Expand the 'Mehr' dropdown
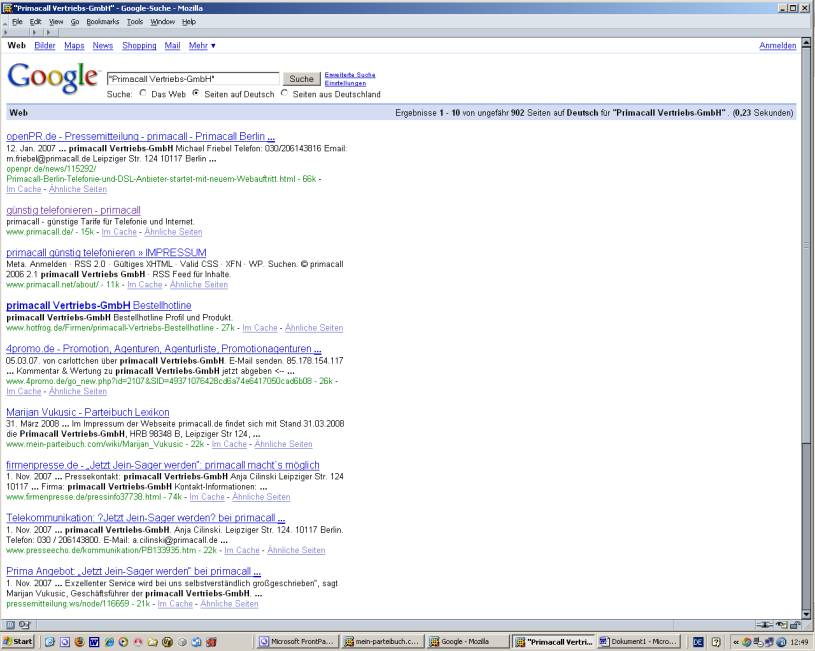This screenshot has width=815, height=651. (202, 46)
